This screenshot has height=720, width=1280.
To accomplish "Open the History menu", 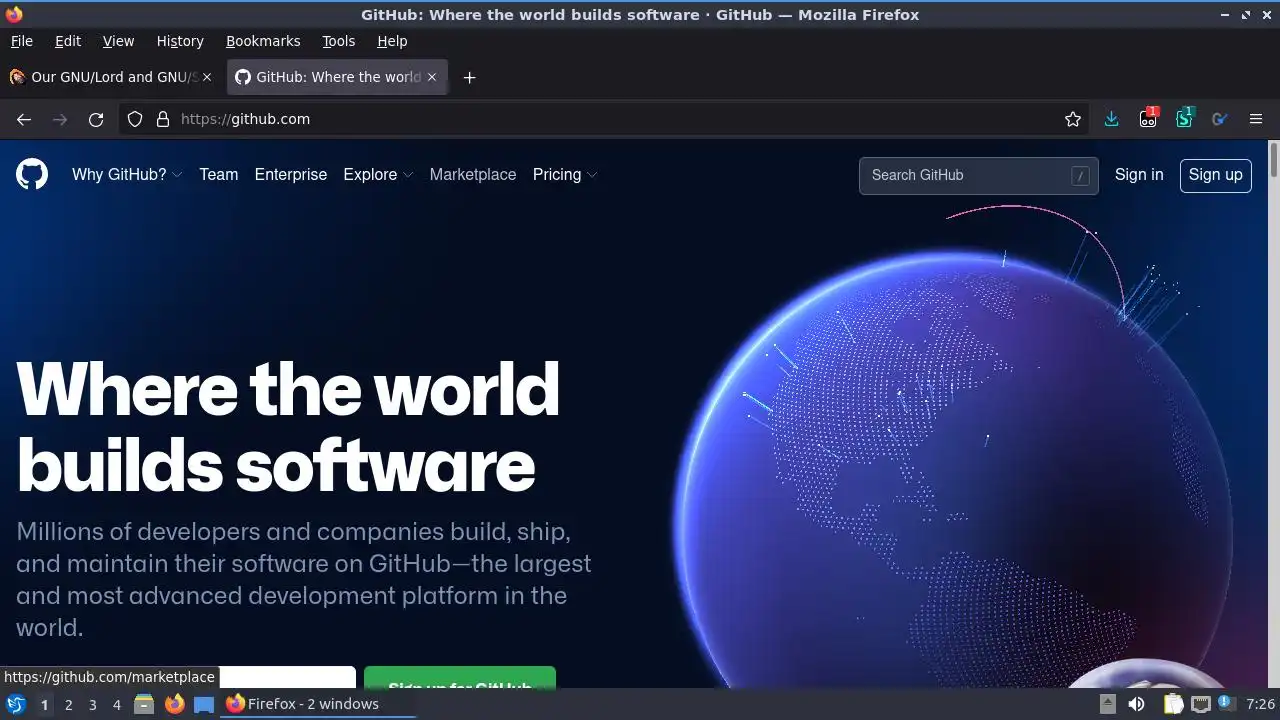I will [180, 41].
